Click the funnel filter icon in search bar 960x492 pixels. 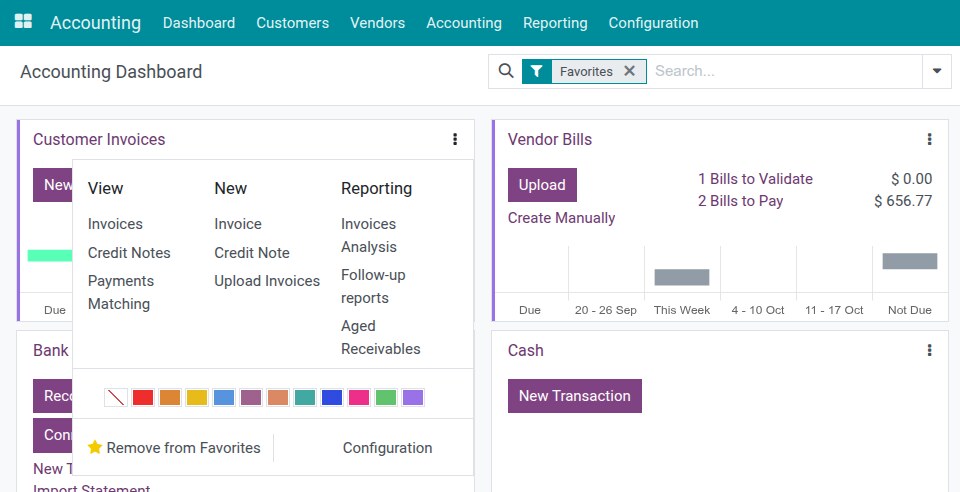536,72
